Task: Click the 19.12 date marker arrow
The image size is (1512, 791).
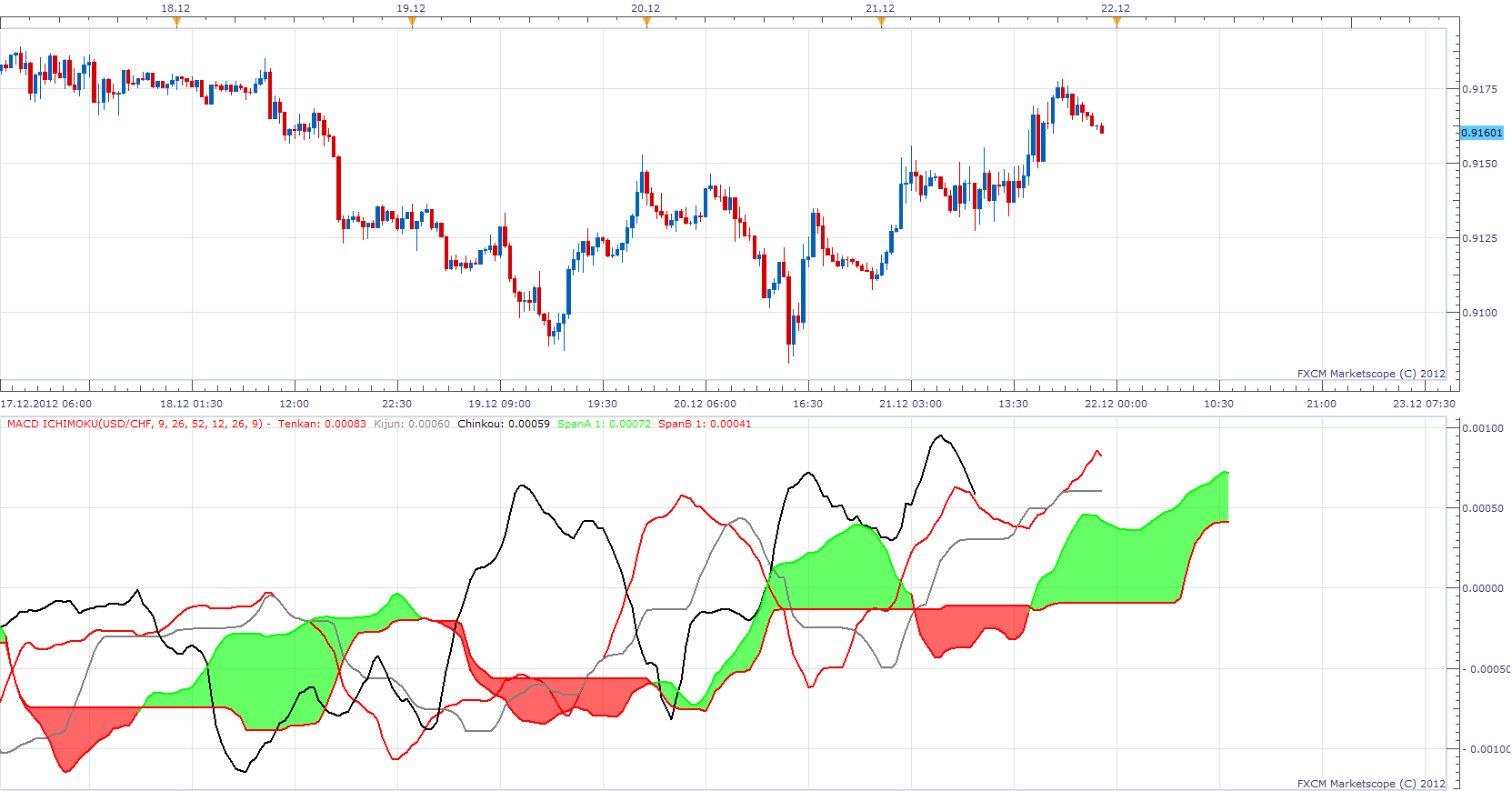Action: point(412,23)
